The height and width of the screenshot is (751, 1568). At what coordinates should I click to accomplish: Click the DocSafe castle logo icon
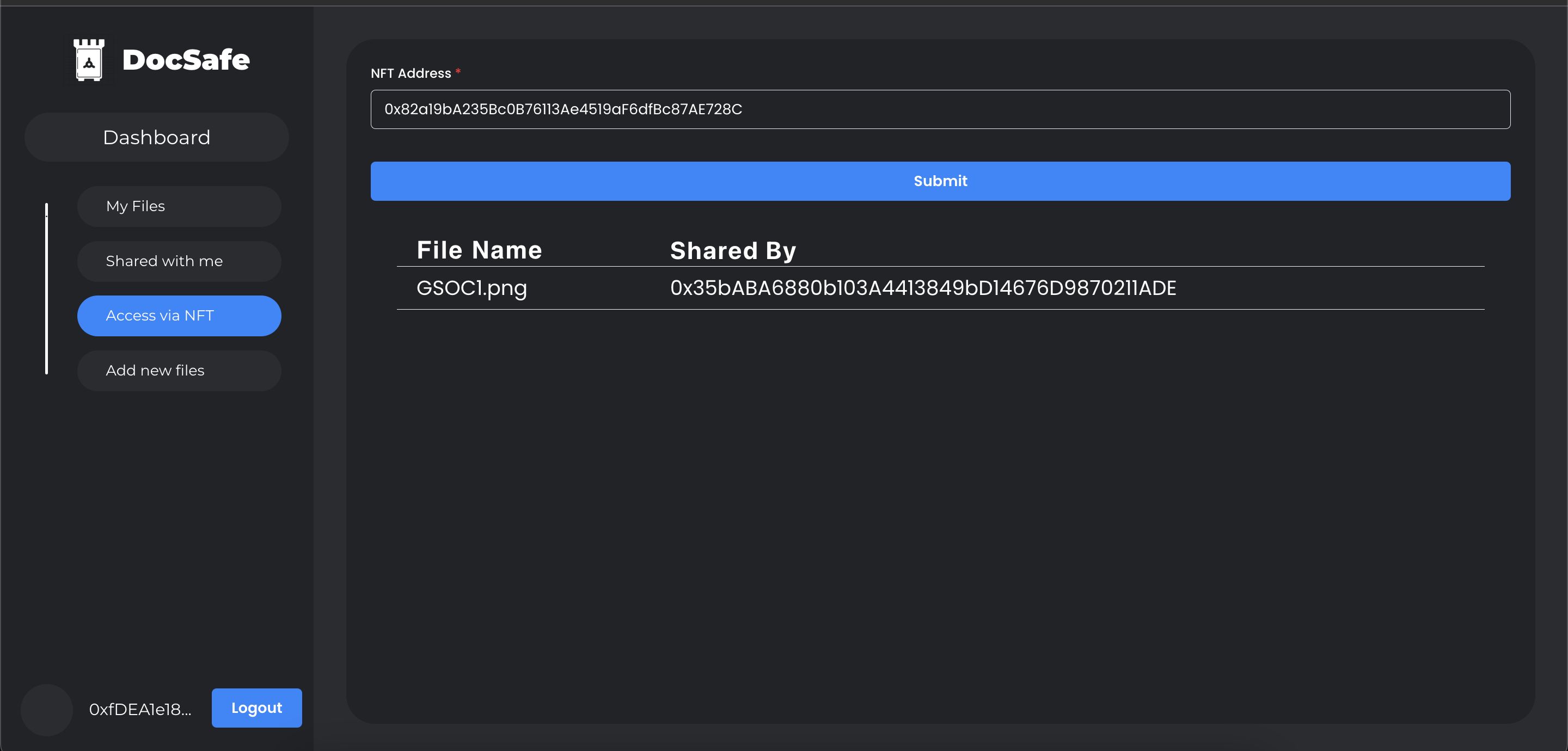coord(89,60)
